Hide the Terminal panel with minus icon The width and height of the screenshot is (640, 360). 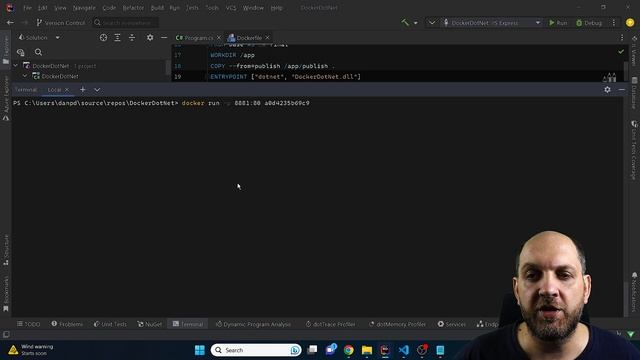pyautogui.click(x=622, y=89)
